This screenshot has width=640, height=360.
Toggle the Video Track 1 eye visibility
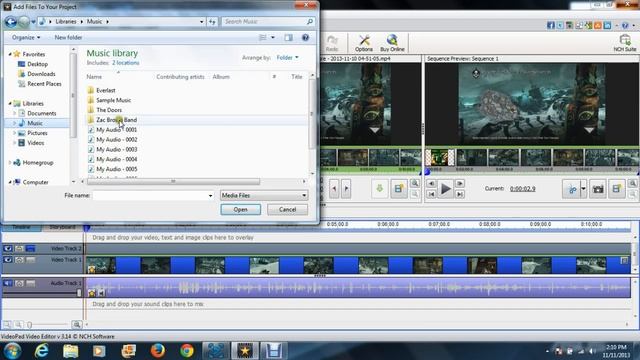(x=8, y=260)
